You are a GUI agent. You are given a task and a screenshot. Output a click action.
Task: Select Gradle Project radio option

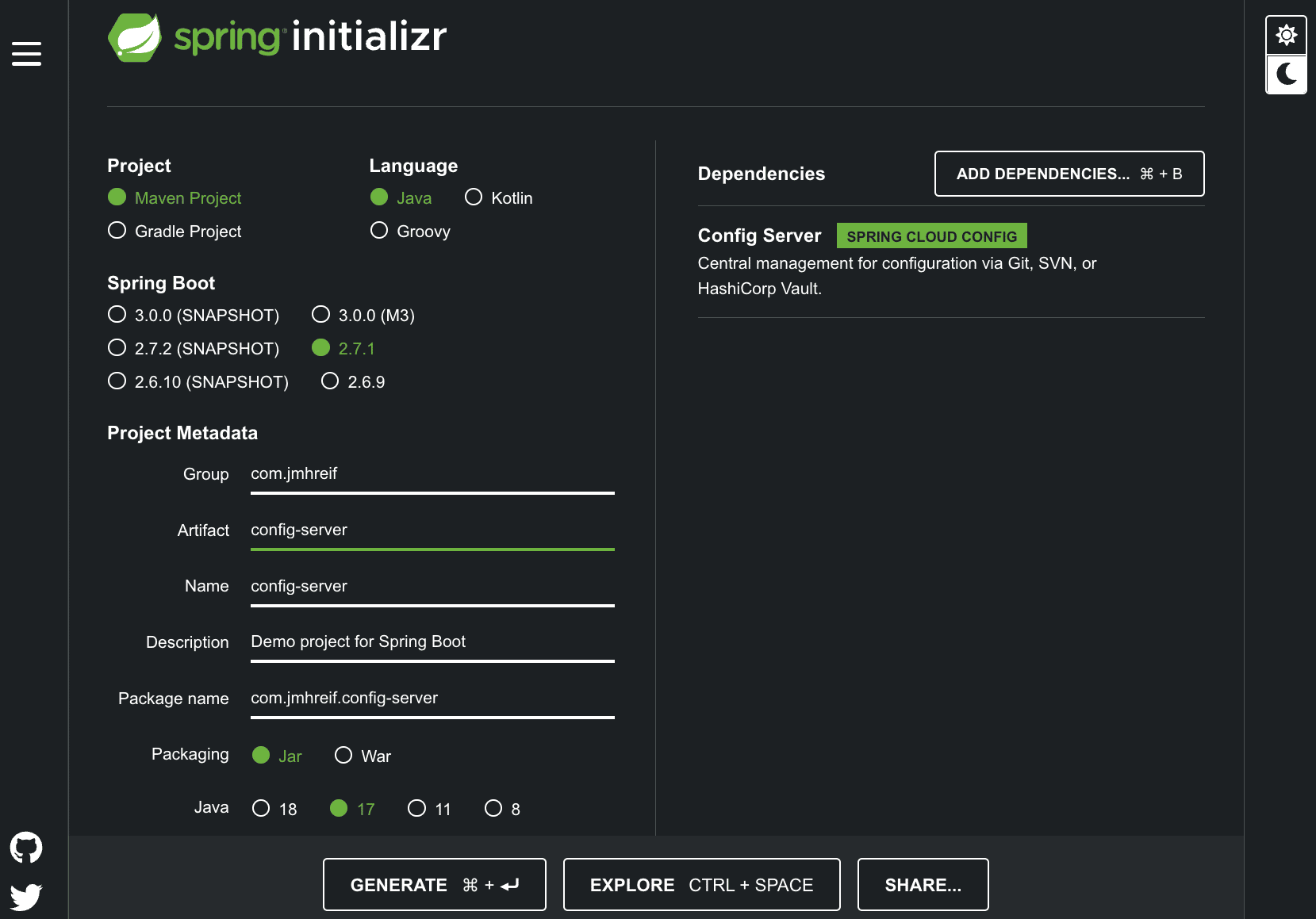point(175,231)
